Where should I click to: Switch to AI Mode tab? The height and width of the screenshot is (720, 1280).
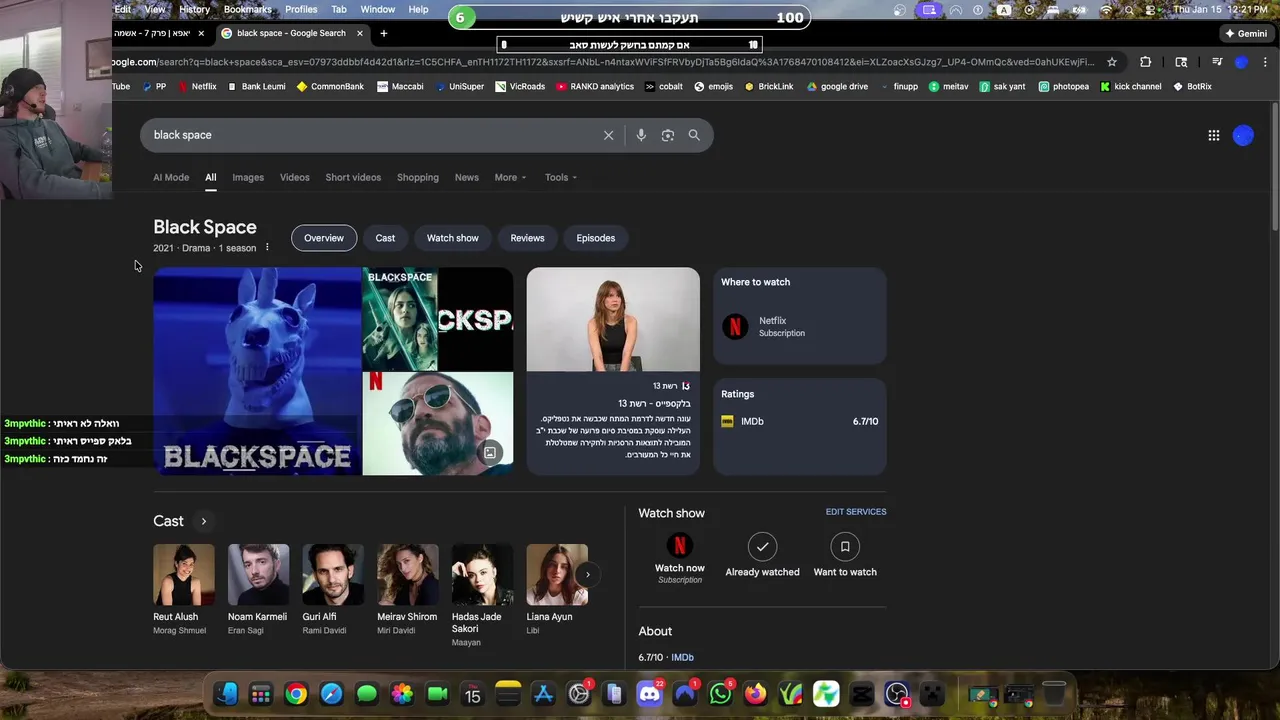pos(171,177)
